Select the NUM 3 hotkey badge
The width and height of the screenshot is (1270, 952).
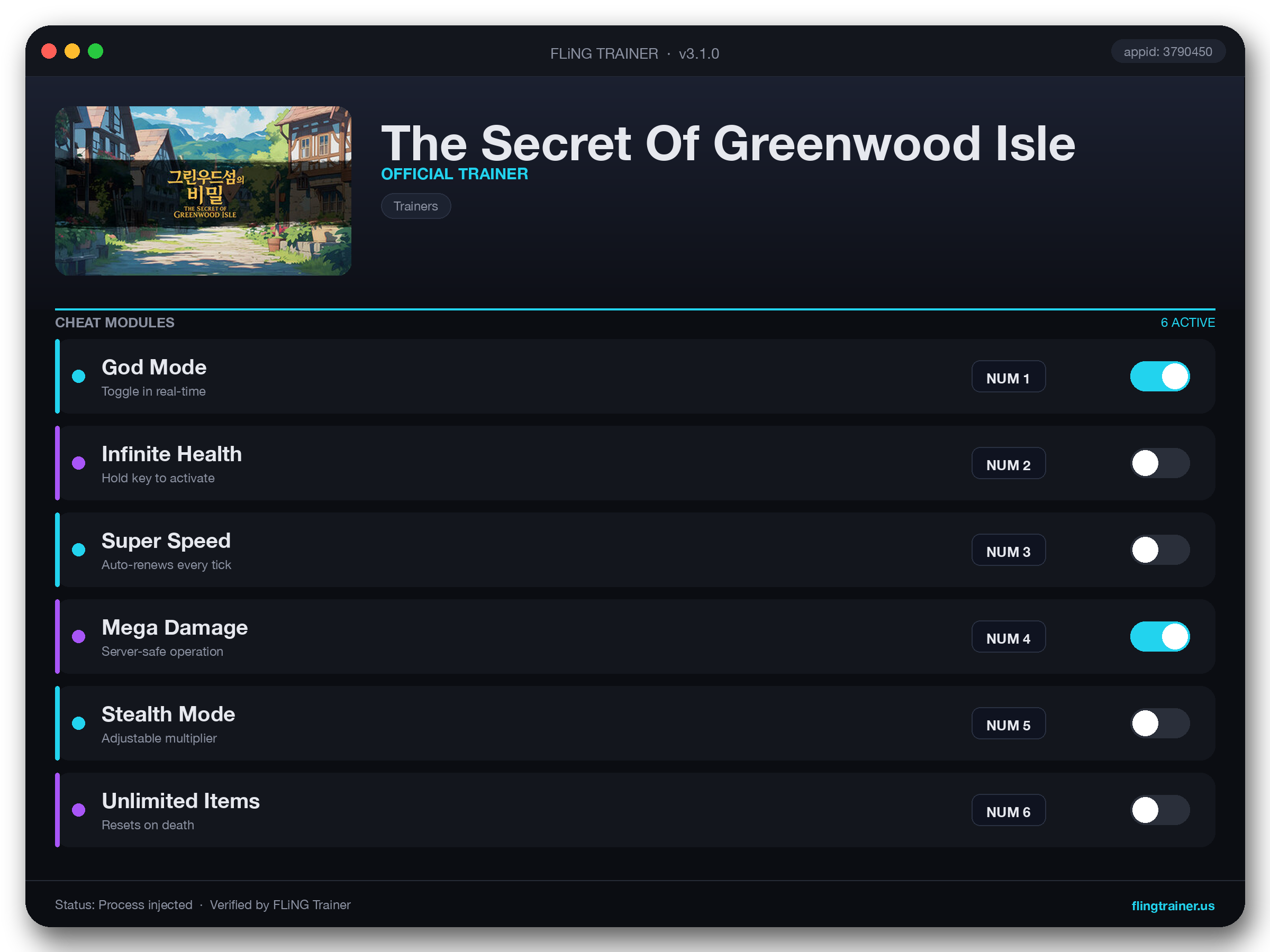pyautogui.click(x=1008, y=550)
